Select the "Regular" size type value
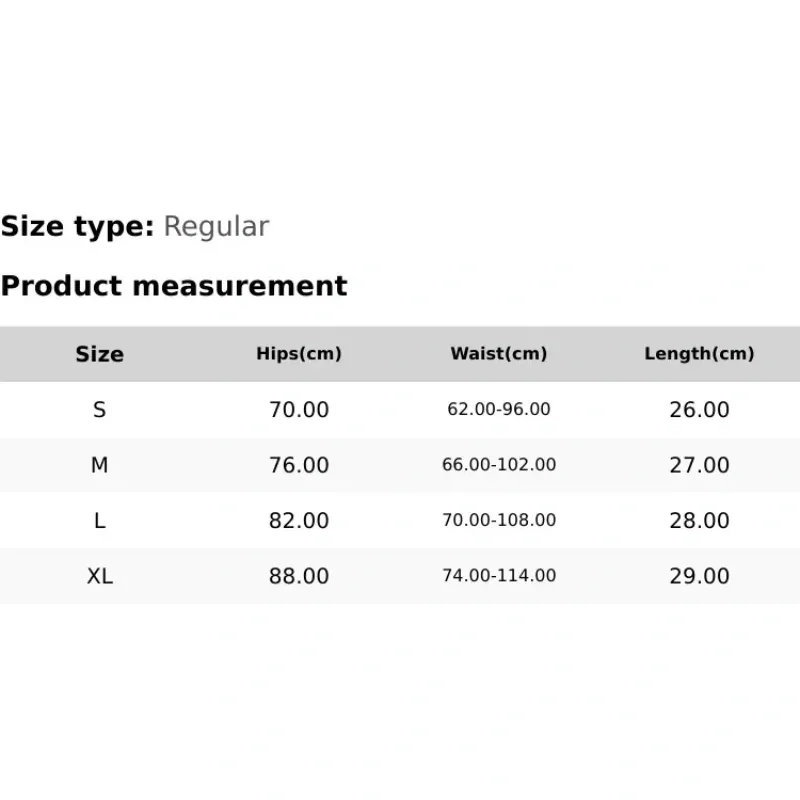The height and width of the screenshot is (800, 800). click(x=216, y=227)
